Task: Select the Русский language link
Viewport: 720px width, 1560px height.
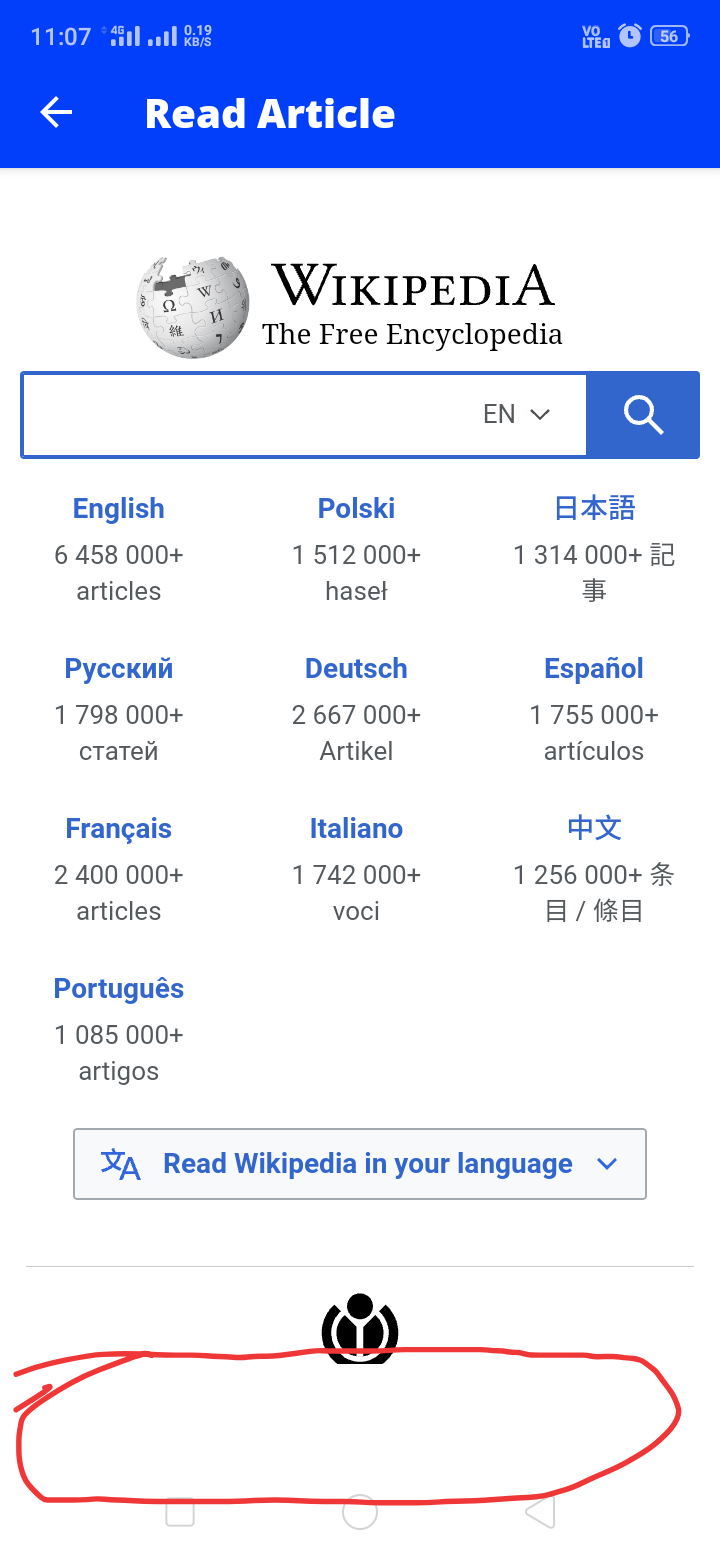Action: (118, 668)
